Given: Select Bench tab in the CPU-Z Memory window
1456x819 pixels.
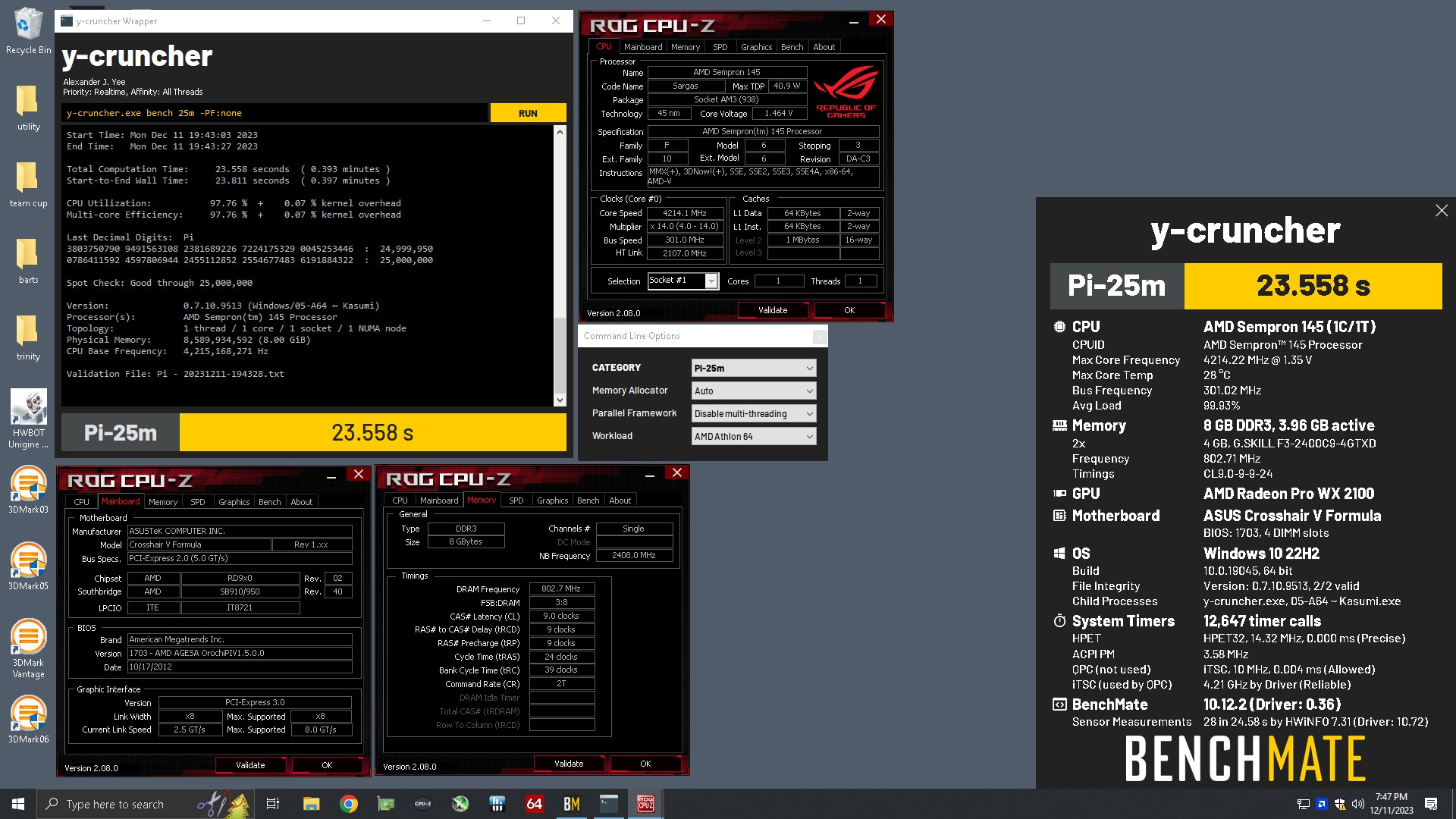Looking at the screenshot, I should coord(588,500).
